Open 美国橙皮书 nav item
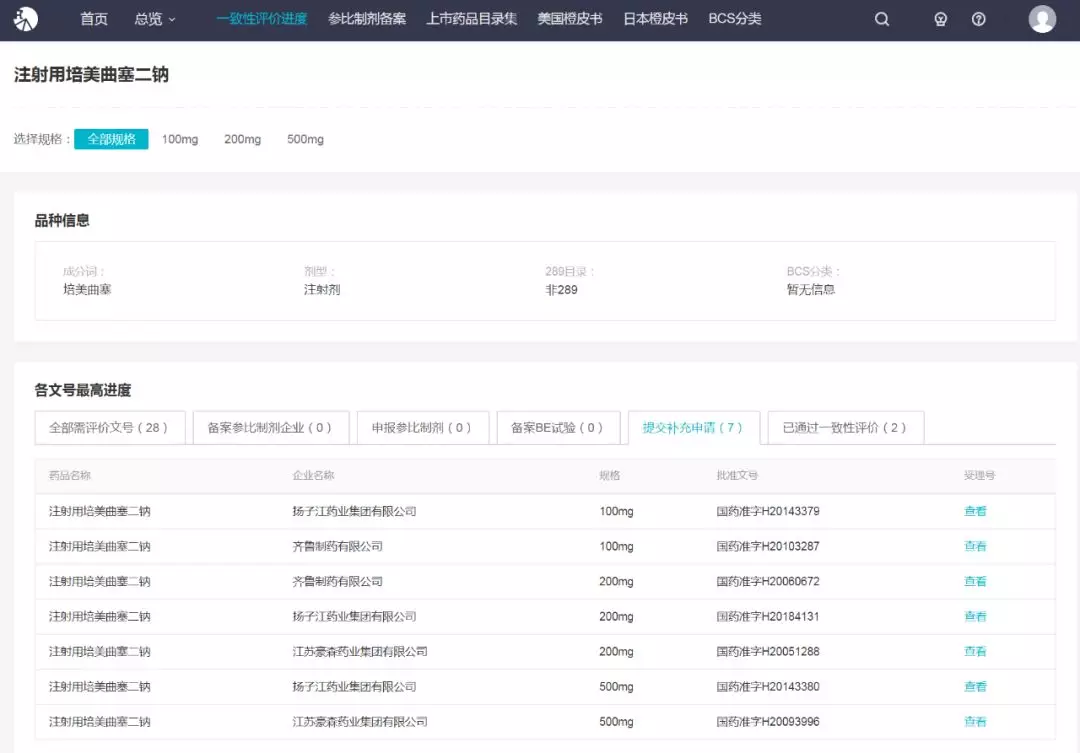 pos(570,19)
